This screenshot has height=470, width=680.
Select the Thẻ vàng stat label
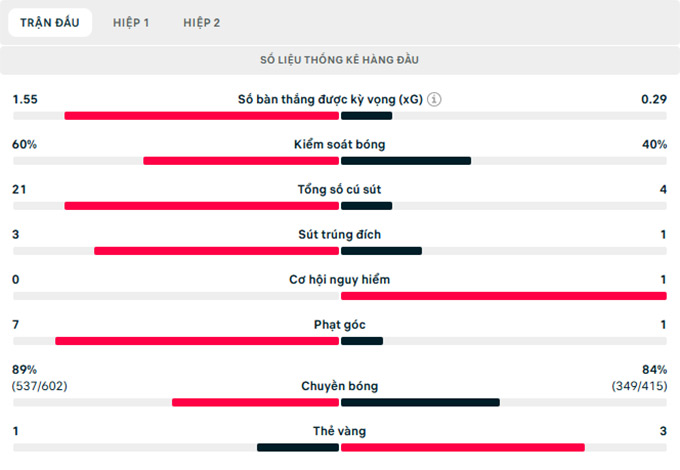[340, 431]
